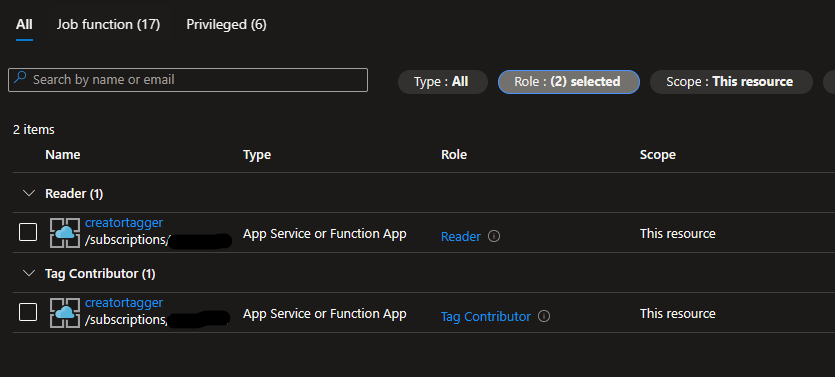Open the Role : (2) selected filter
Screen dimensions: 835x377
[569, 82]
